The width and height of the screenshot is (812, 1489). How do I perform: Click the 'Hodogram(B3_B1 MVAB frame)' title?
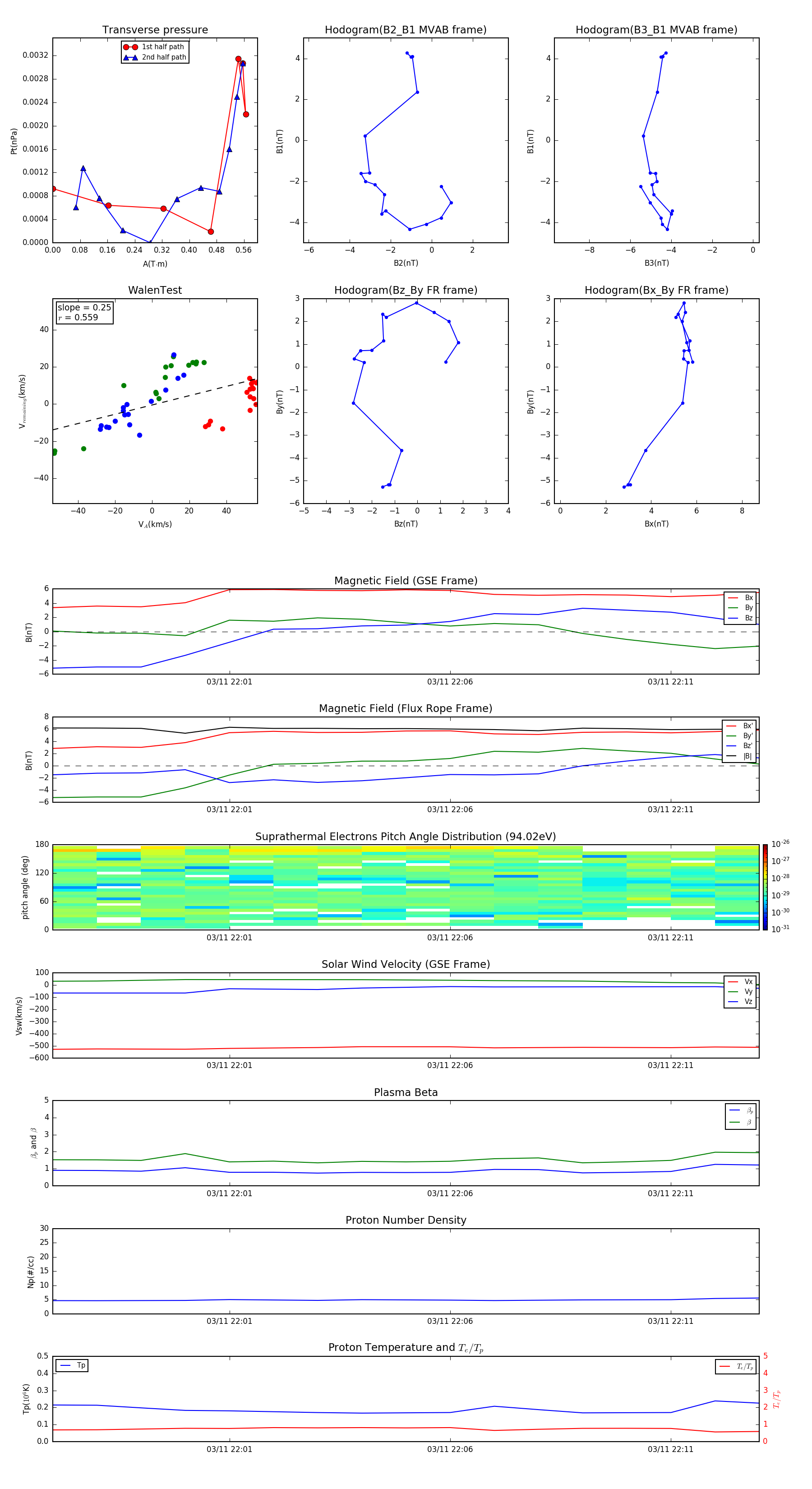coord(656,30)
